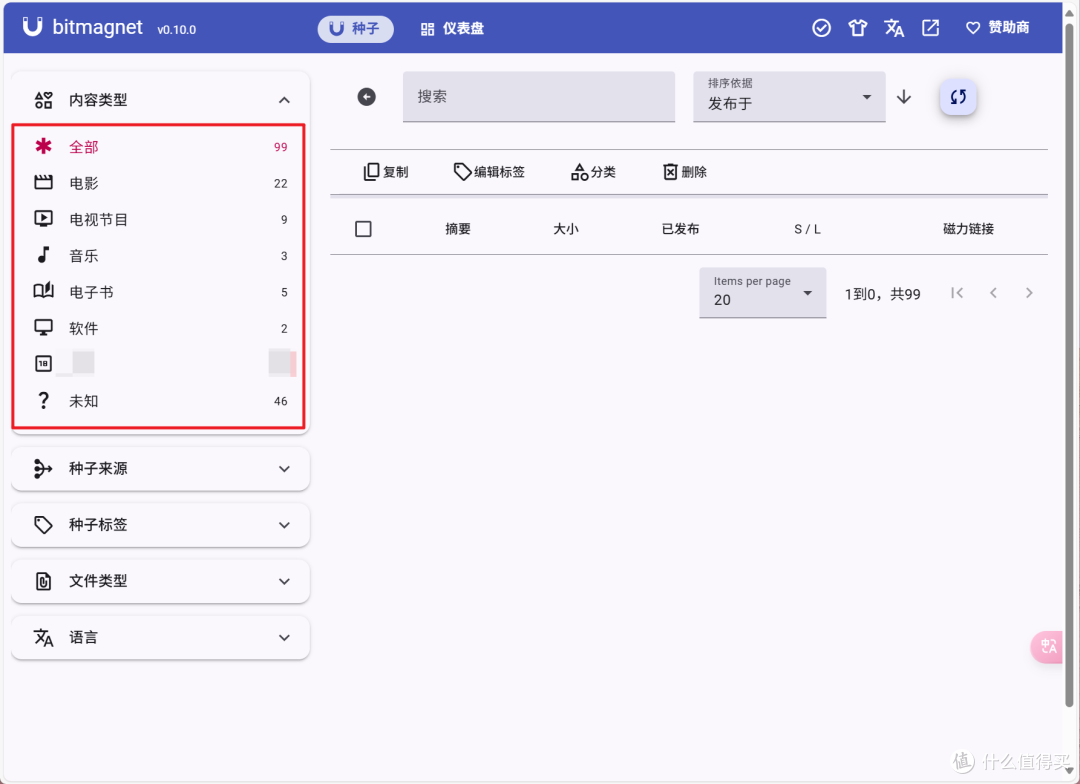
Task: Go to the next page
Action: click(x=1029, y=293)
